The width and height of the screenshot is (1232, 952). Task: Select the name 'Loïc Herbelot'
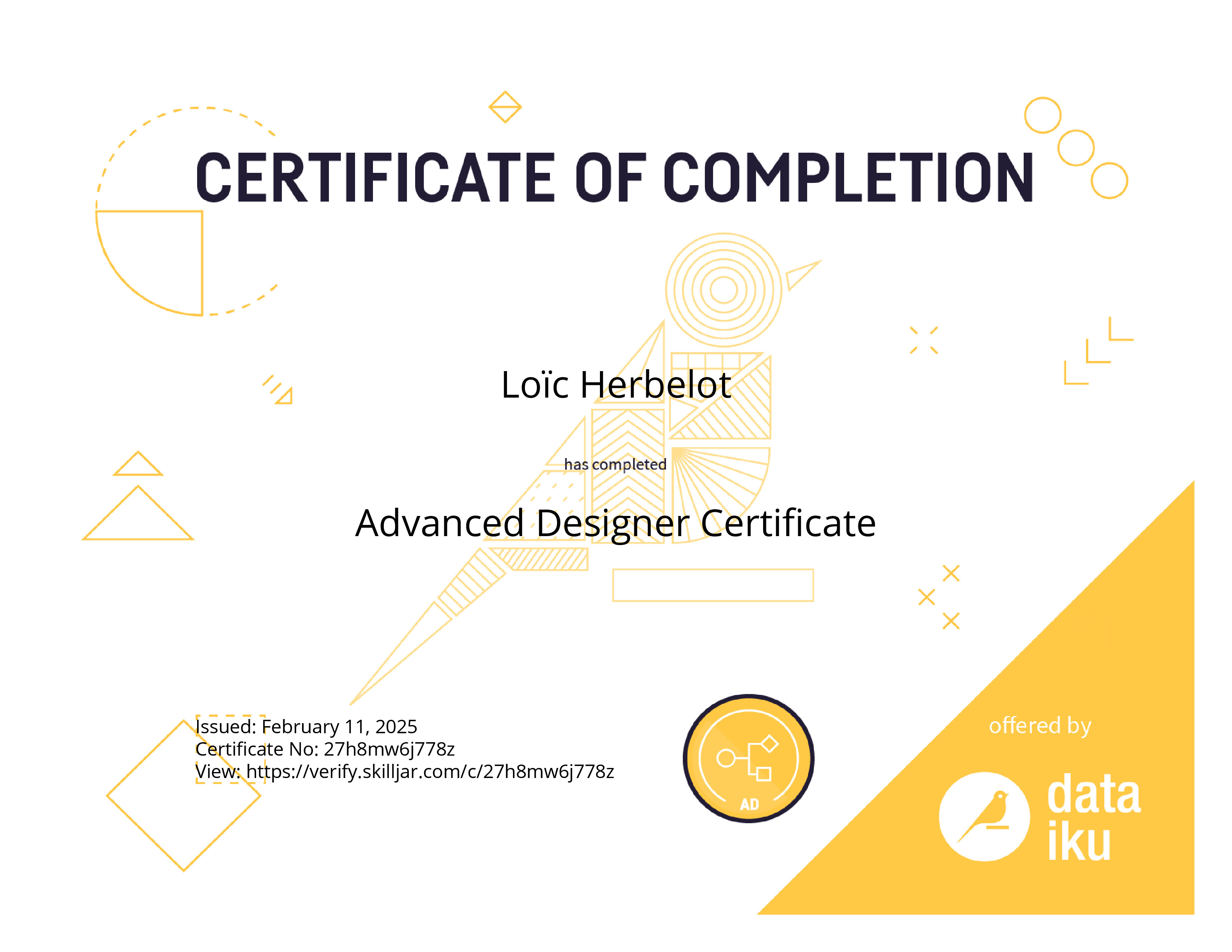(x=616, y=385)
